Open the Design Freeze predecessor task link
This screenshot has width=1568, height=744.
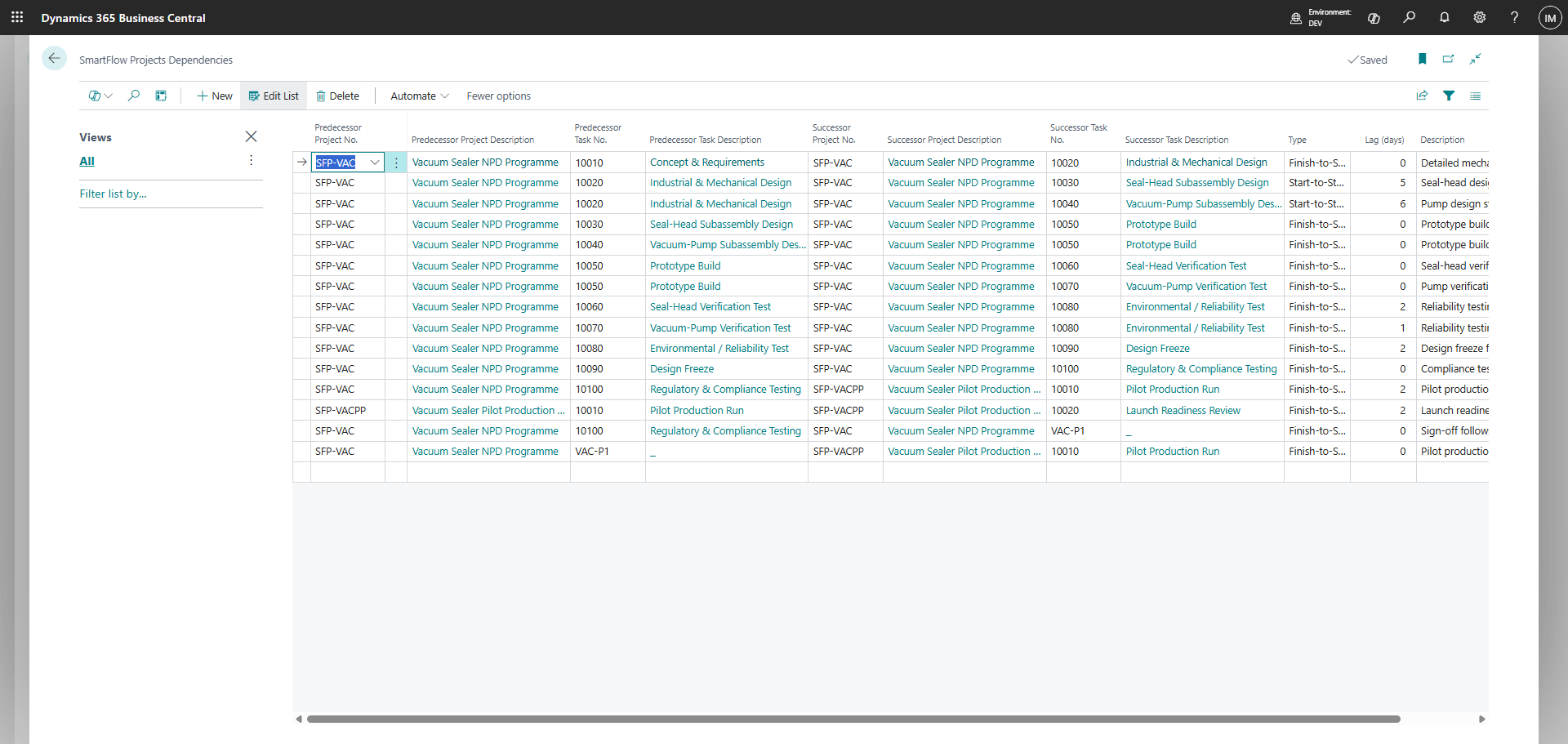point(681,368)
